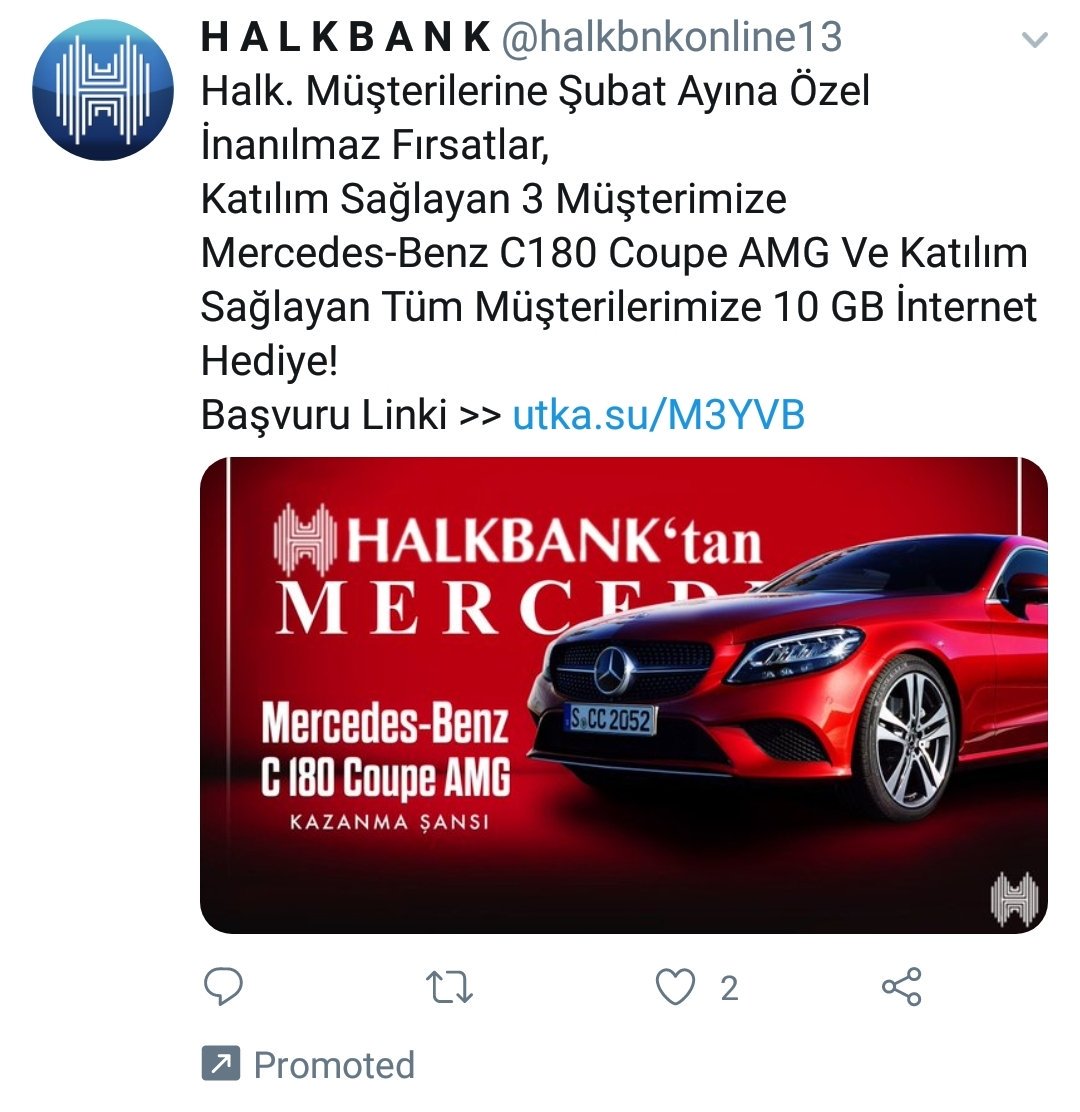Click the Halkbank logo in image corner
Viewport: 1080px width, 1112px height.
coord(1014,899)
